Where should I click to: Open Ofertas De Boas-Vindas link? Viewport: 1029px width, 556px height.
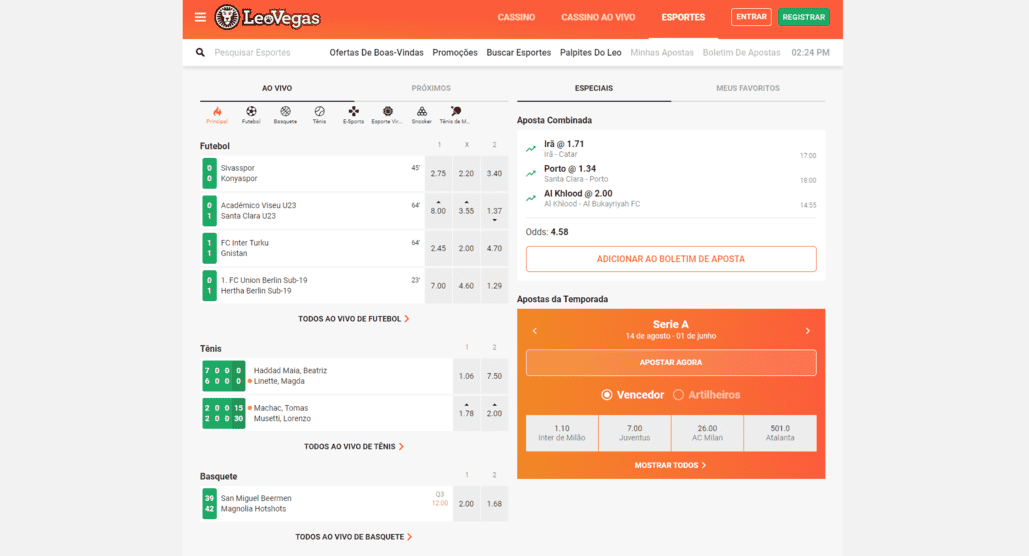(377, 53)
